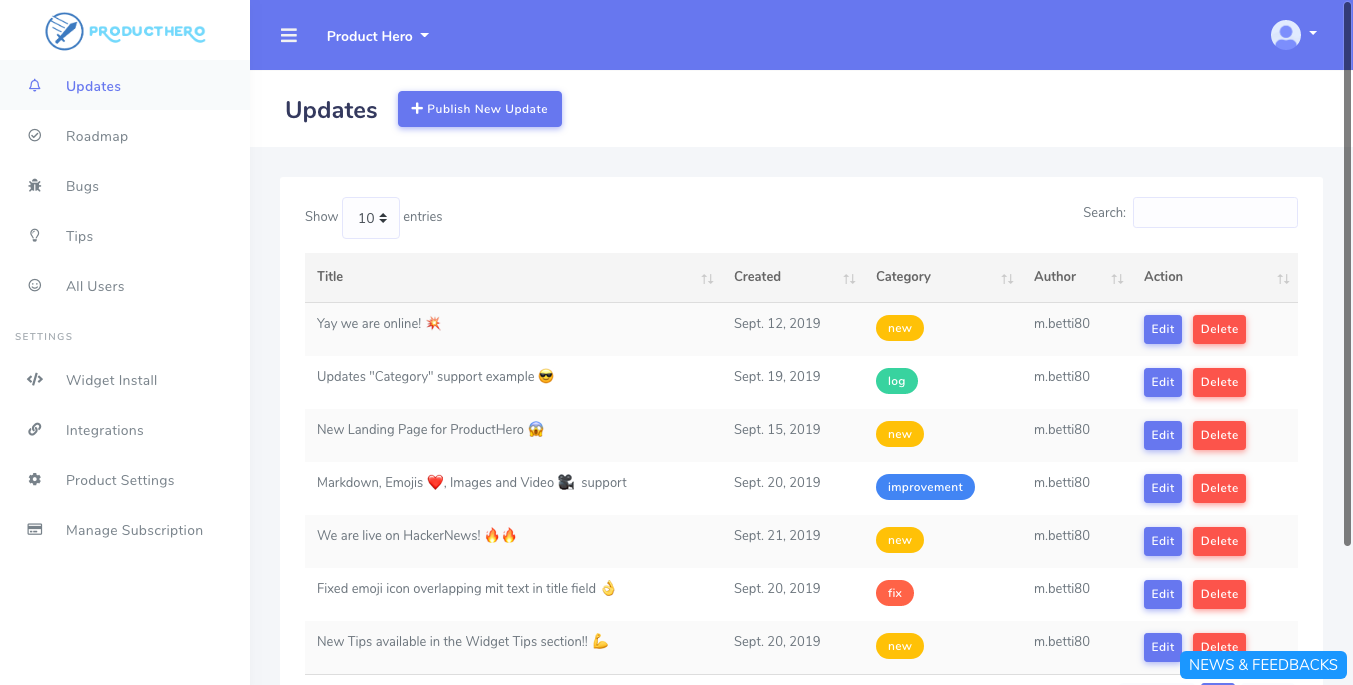The width and height of the screenshot is (1353, 685).
Task: Click the Bugs bug icon
Action: [x=34, y=185]
